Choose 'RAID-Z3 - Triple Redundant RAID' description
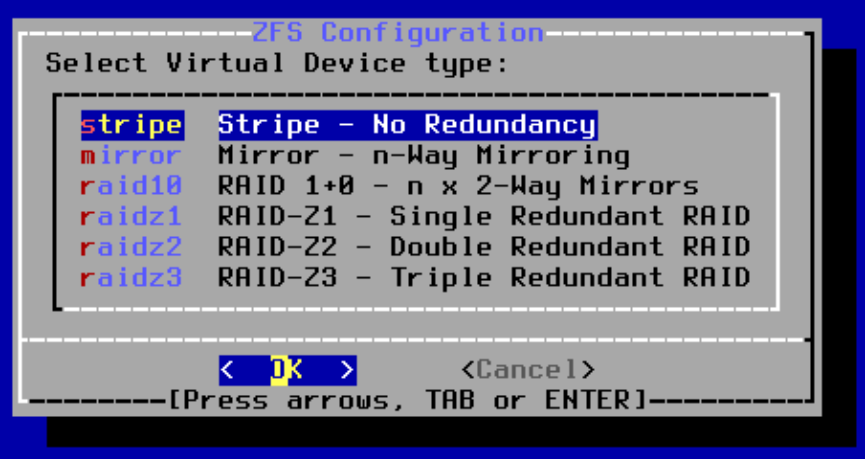 484,277
